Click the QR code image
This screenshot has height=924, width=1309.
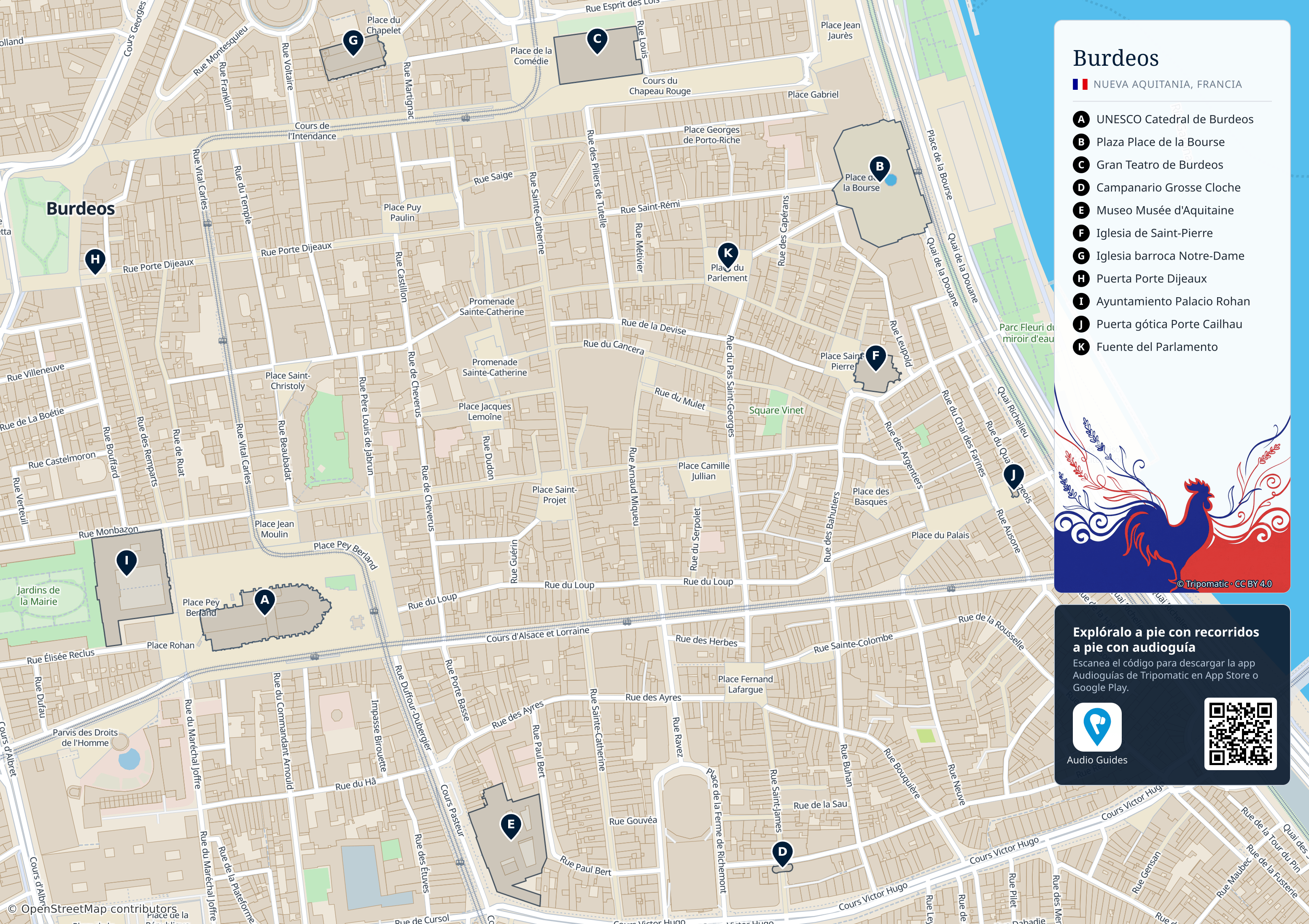click(1241, 734)
